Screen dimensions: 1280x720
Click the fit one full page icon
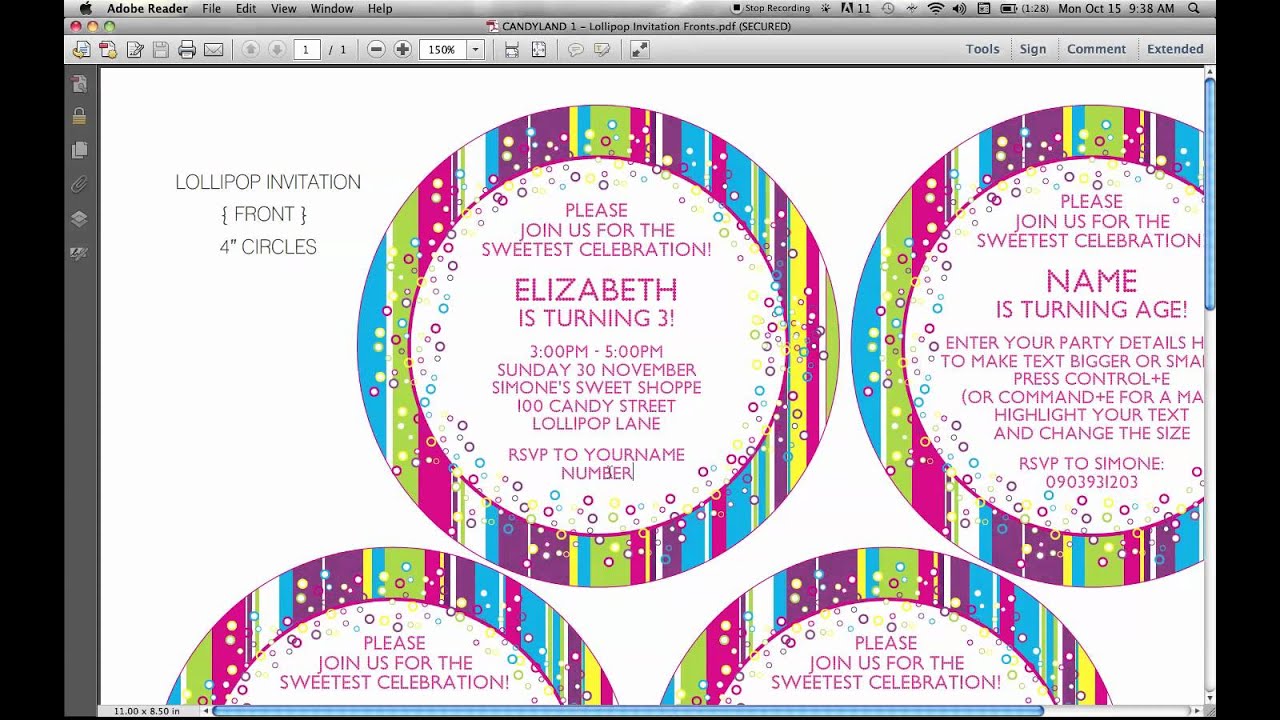click(538, 49)
